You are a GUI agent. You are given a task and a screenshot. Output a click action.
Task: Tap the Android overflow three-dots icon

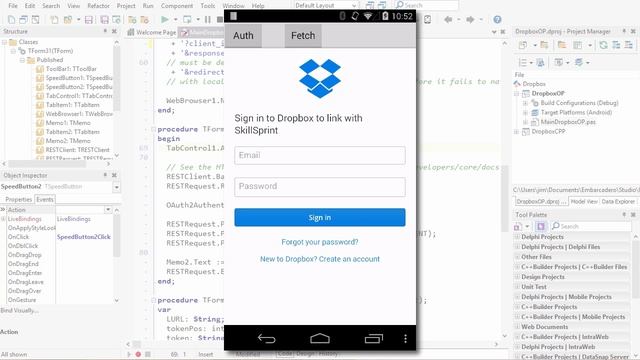click(405, 338)
